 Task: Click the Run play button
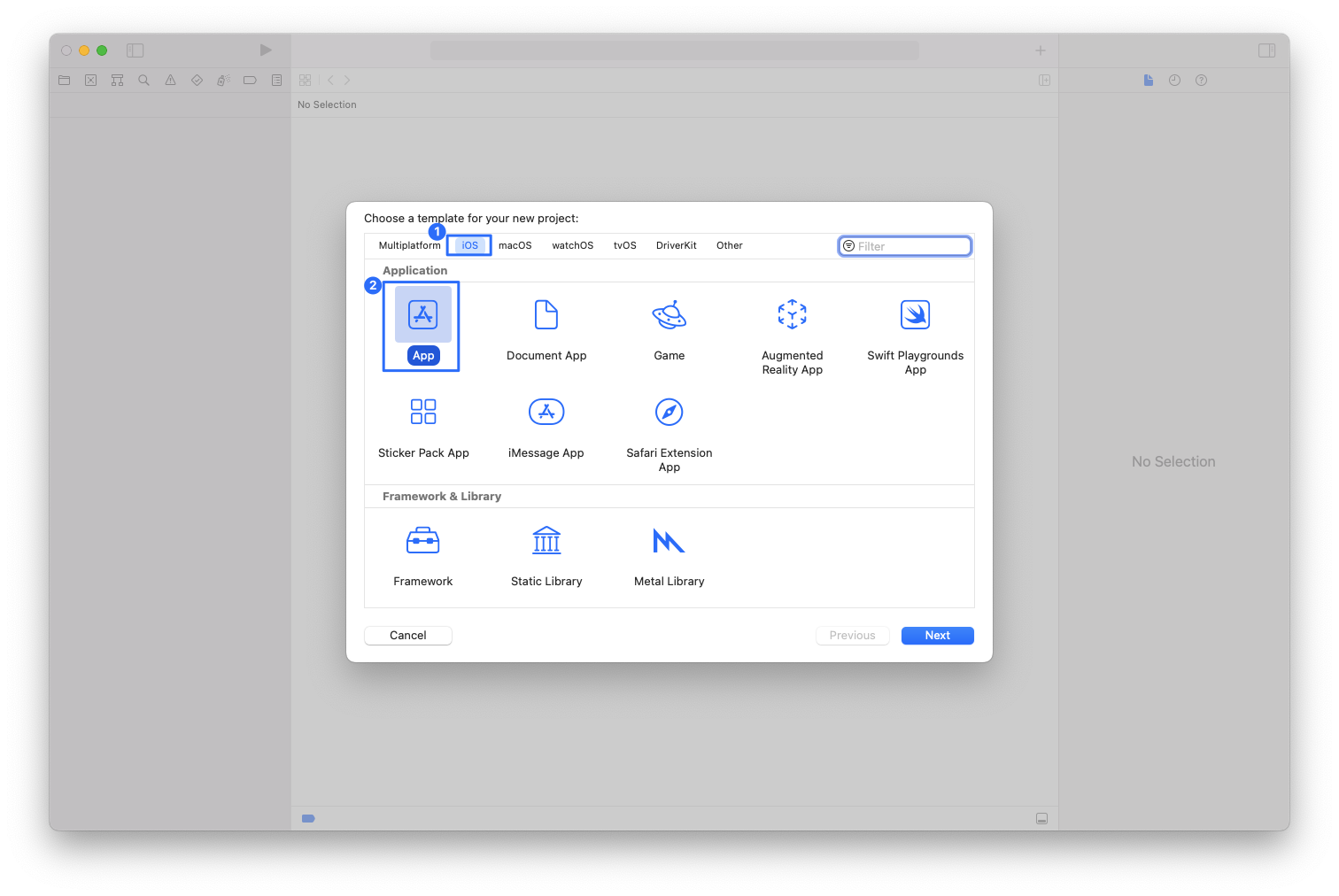(x=266, y=50)
